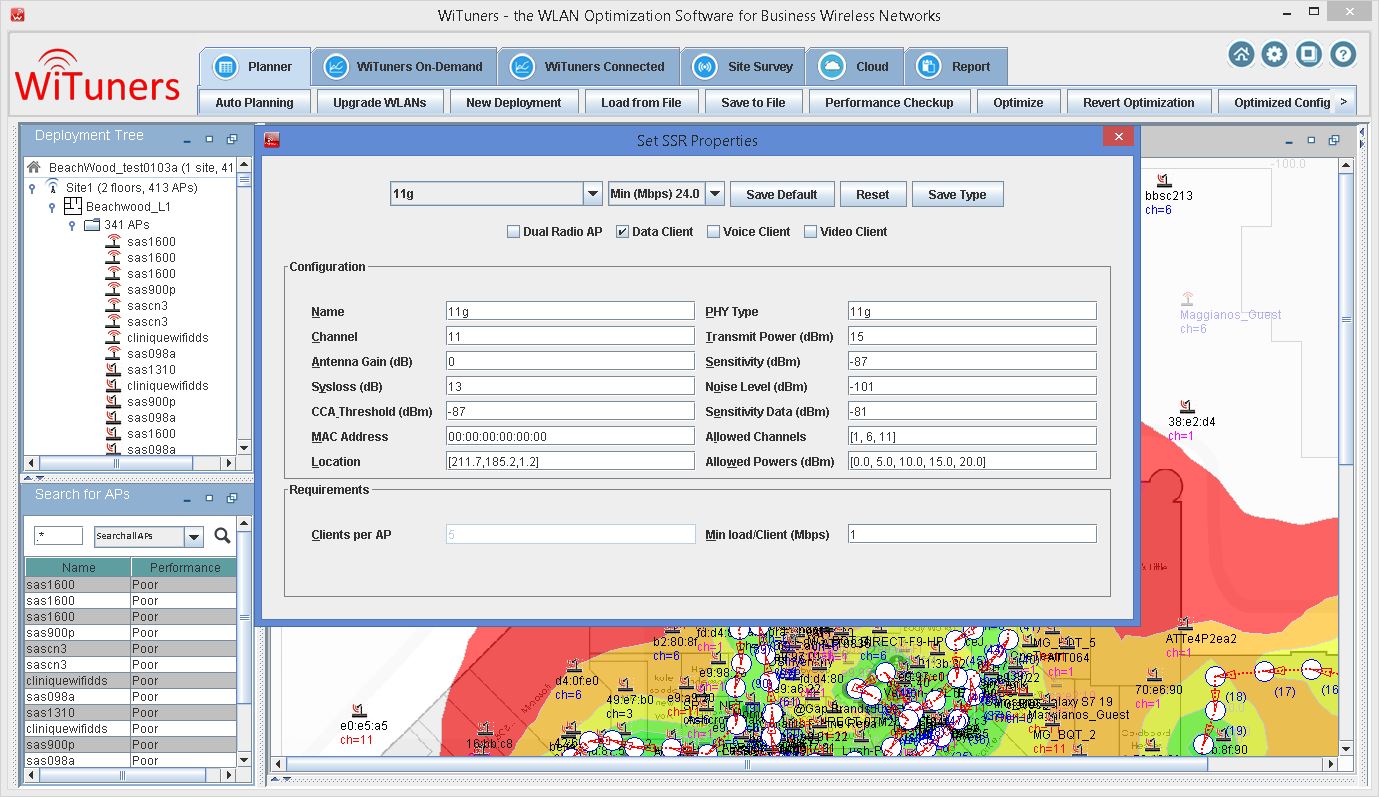Click the Reset button

[x=872, y=194]
